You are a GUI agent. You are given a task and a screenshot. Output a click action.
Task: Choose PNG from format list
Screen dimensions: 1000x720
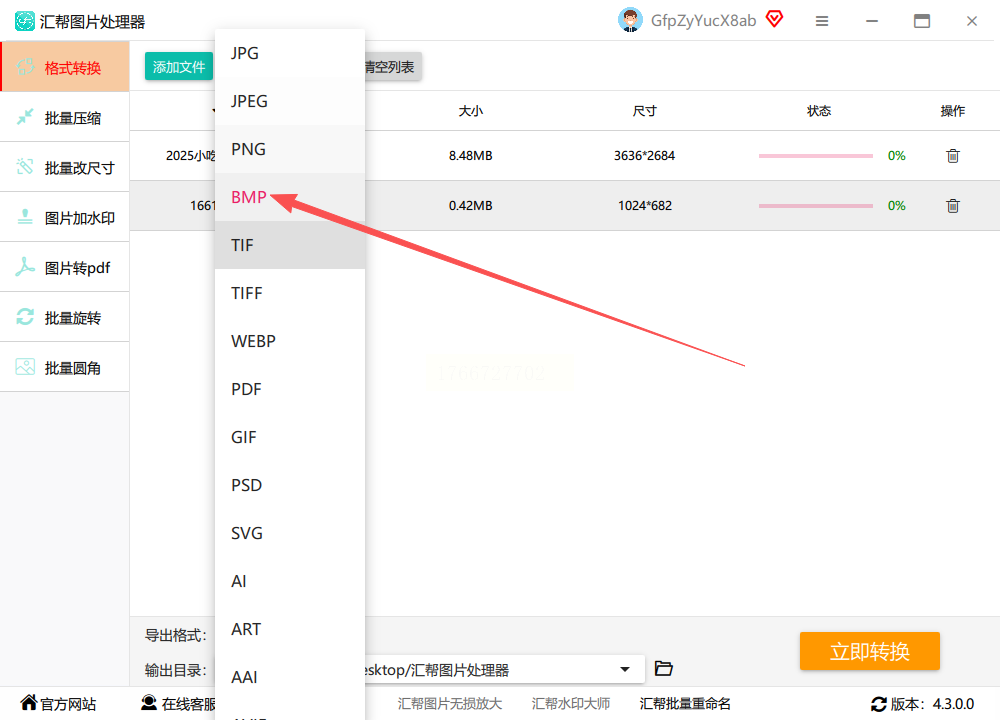click(290, 149)
